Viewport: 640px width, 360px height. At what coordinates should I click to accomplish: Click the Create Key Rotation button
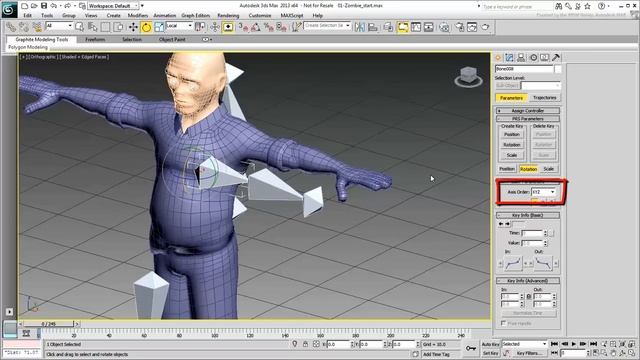(511, 145)
